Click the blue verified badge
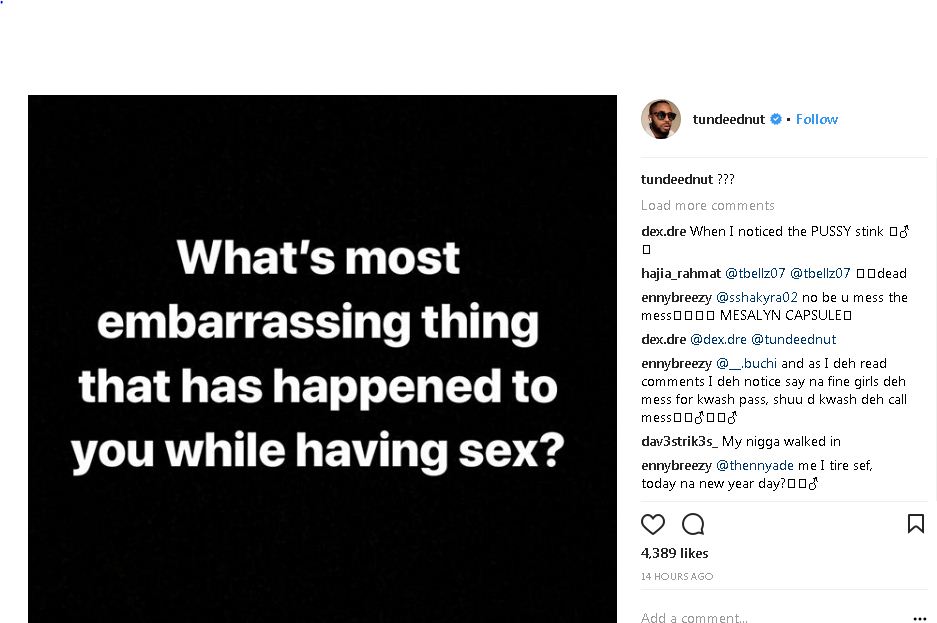 point(775,119)
